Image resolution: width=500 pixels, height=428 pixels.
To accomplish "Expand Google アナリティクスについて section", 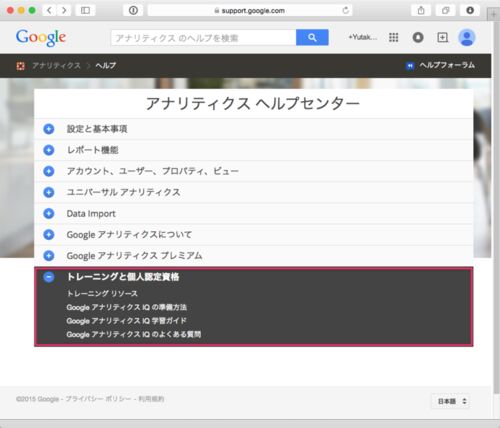I will [253, 235].
